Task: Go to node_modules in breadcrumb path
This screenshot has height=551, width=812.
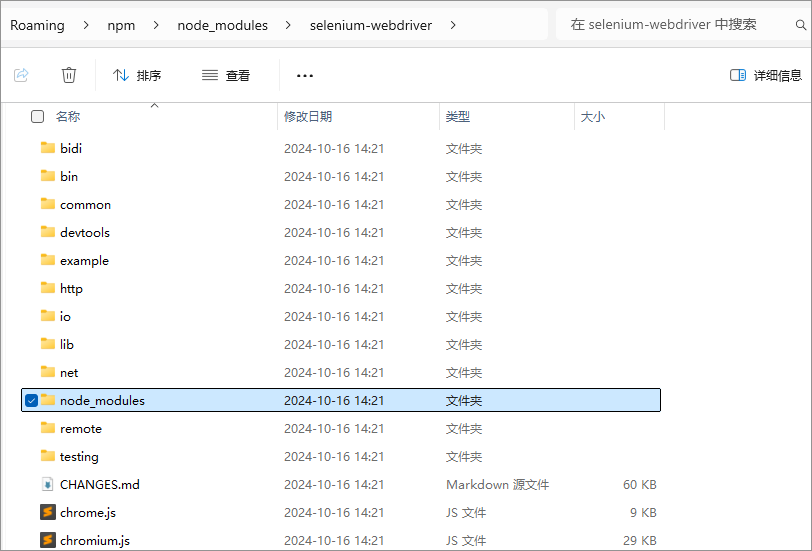Action: [223, 25]
